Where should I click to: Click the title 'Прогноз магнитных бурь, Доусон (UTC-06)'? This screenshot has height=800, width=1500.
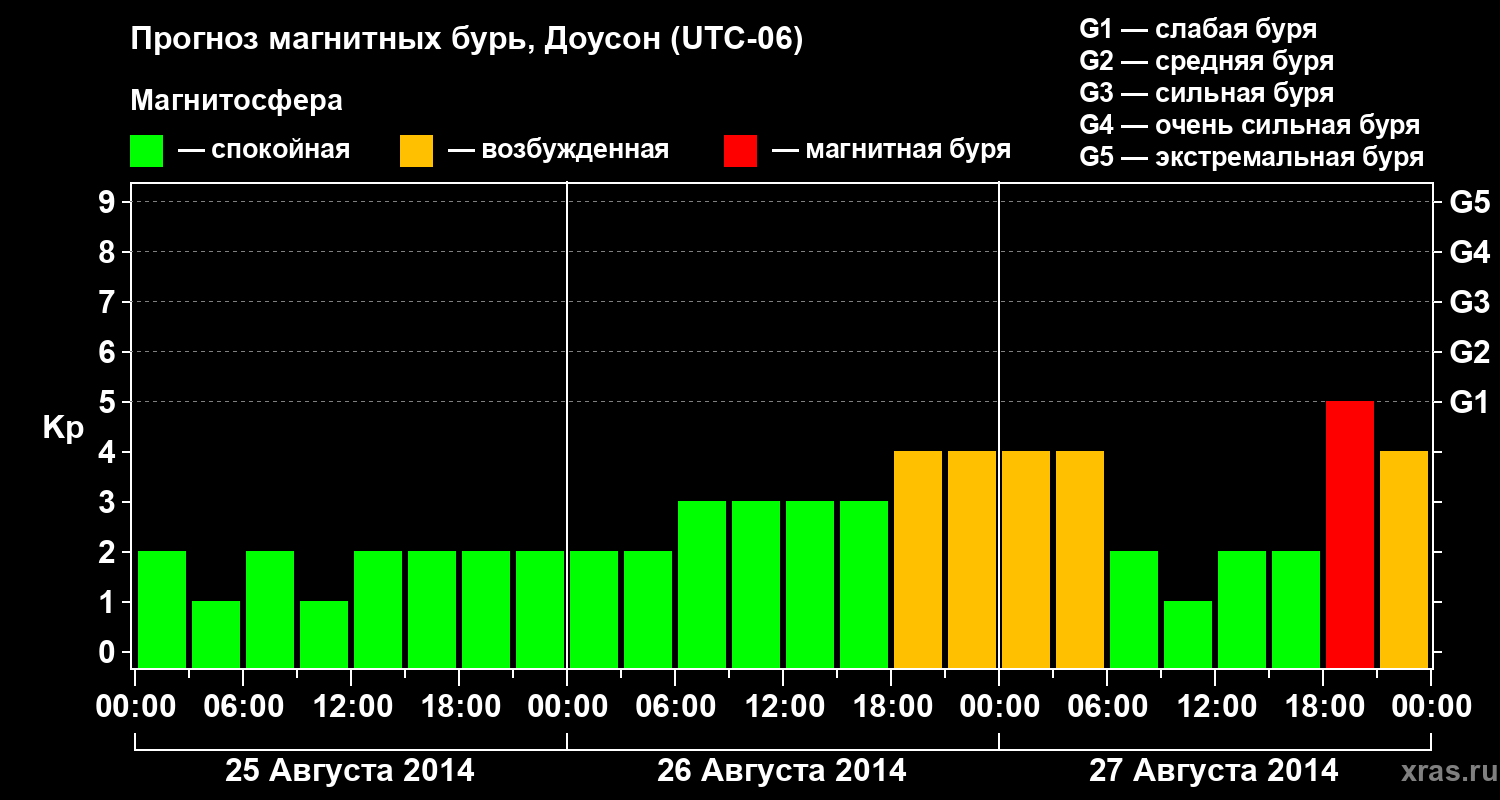(467, 41)
